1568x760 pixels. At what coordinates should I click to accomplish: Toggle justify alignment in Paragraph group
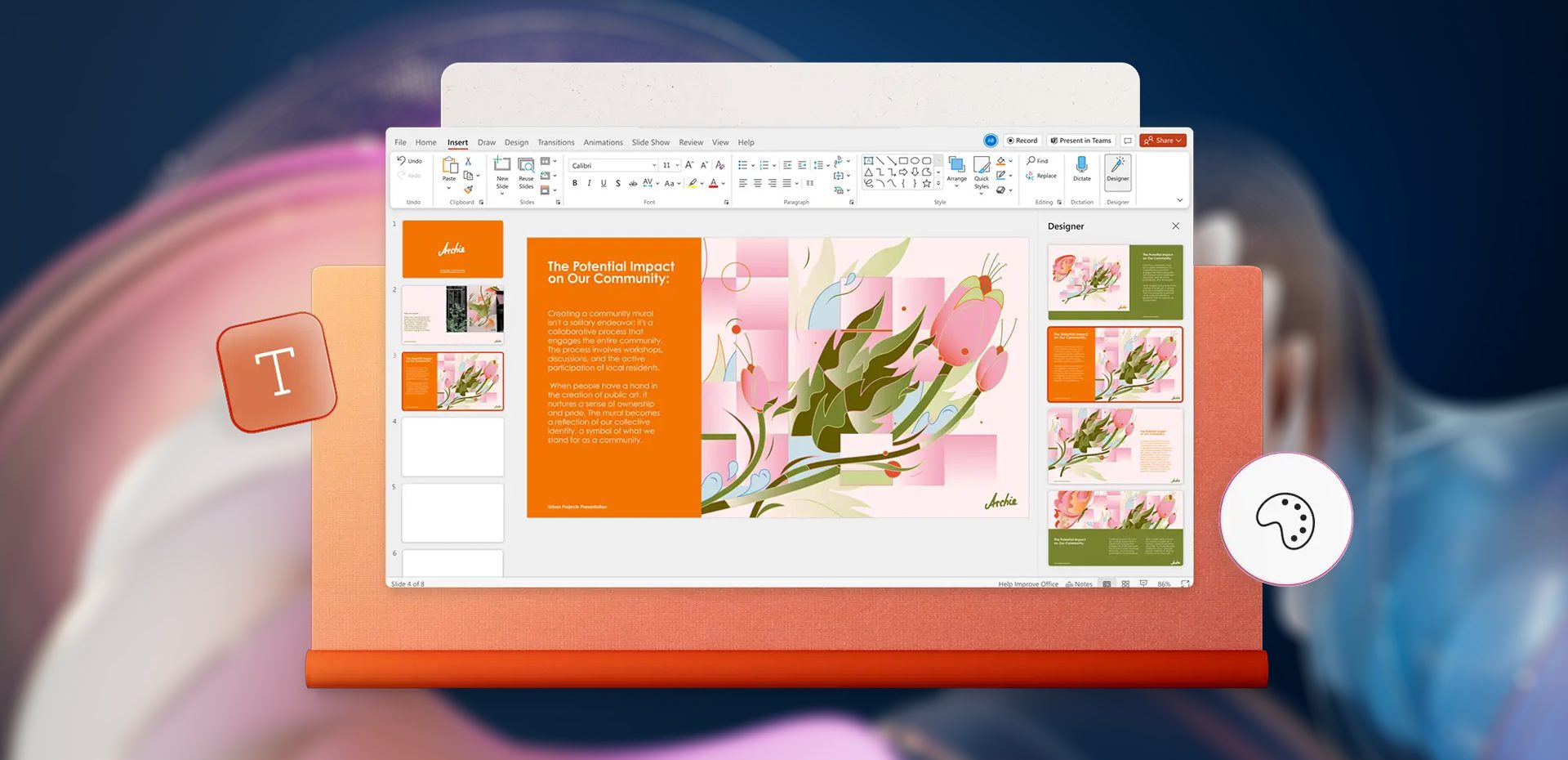tap(786, 183)
